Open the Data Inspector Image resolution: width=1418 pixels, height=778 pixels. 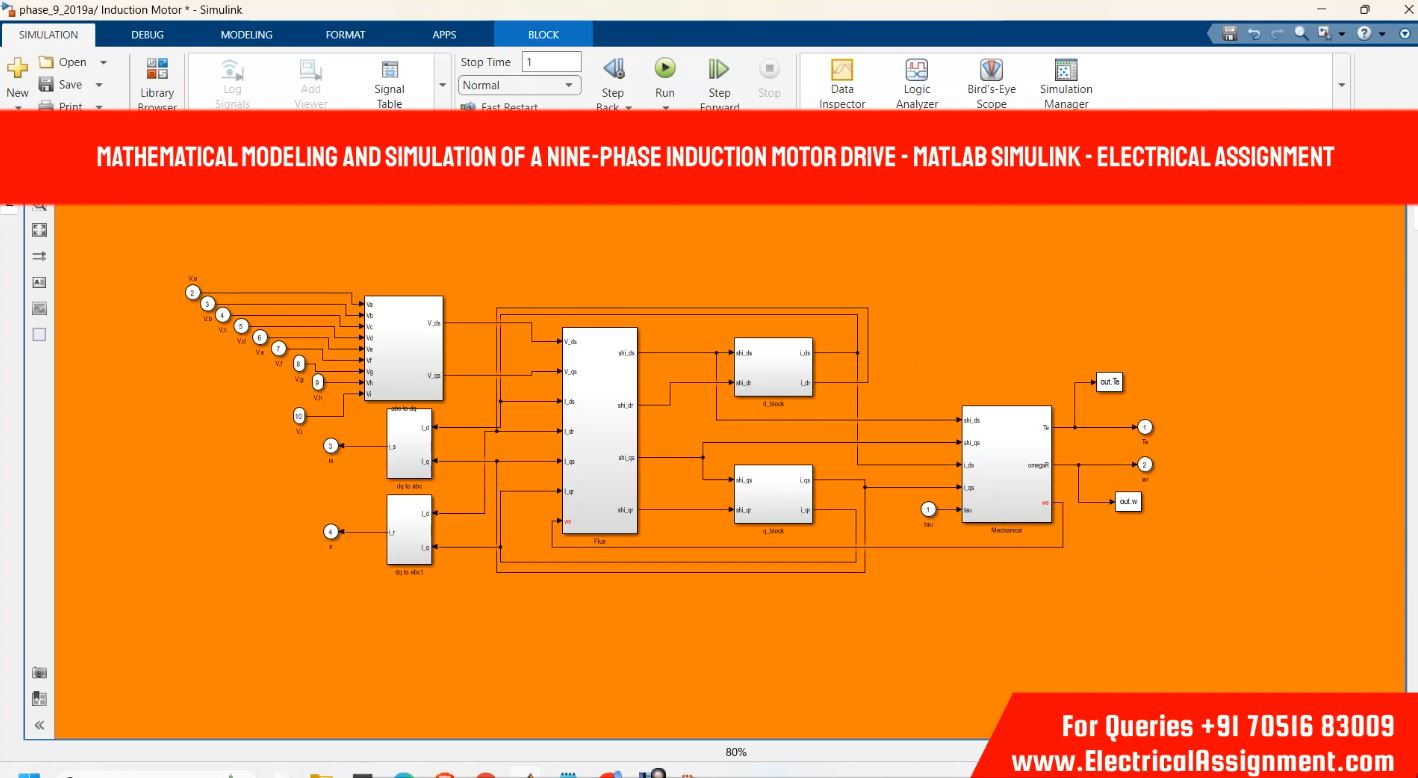pyautogui.click(x=842, y=71)
